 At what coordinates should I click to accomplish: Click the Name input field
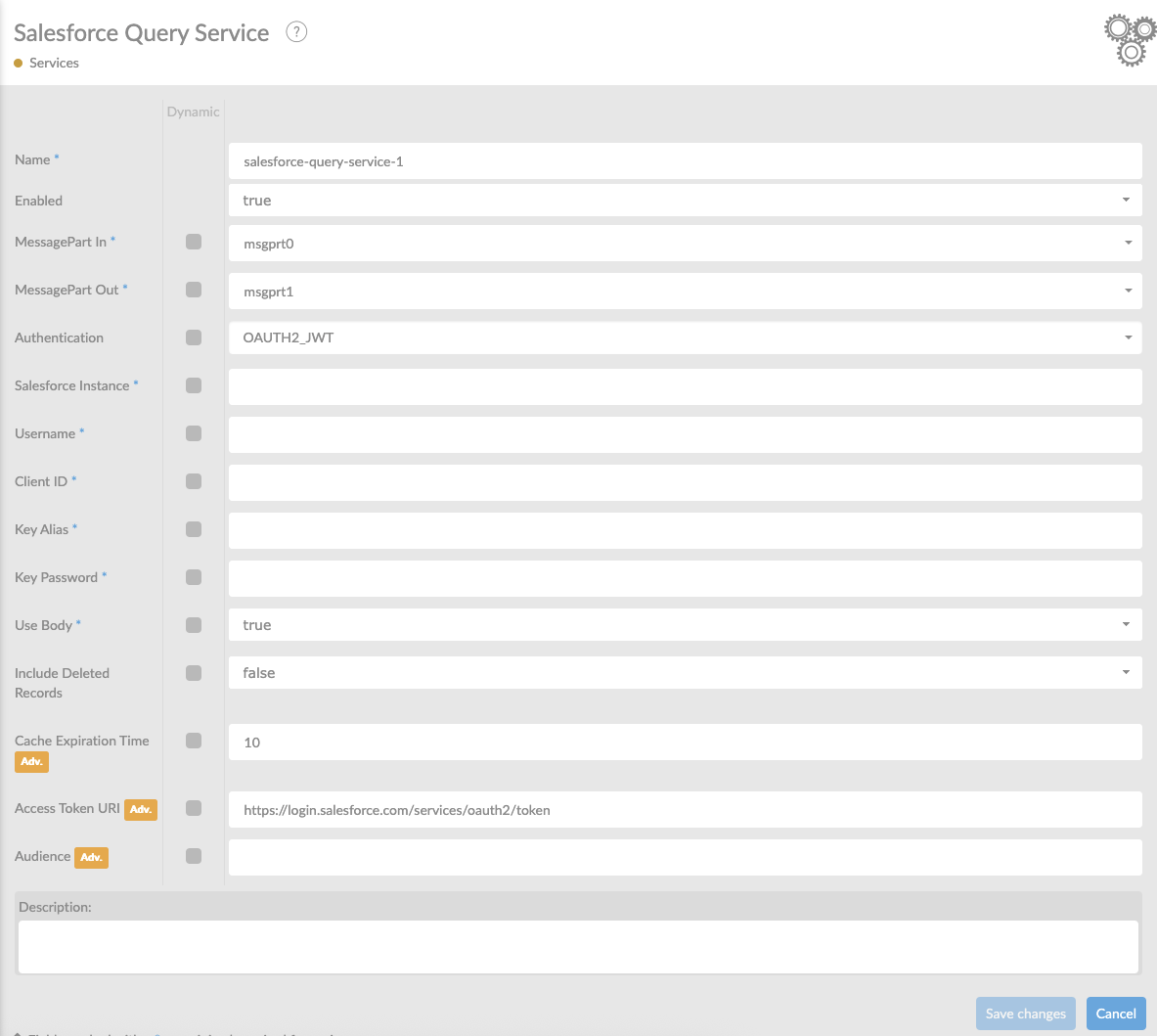(685, 161)
